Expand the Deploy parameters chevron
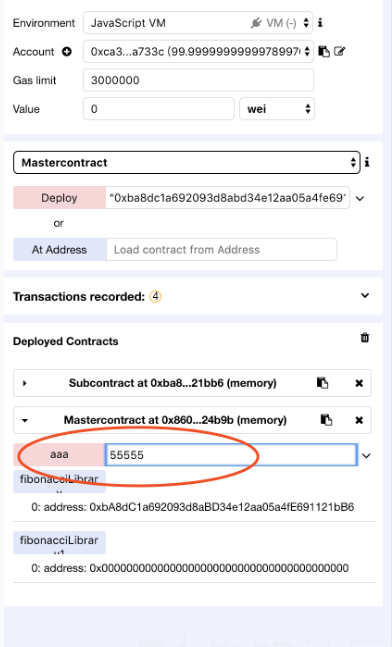 360,198
